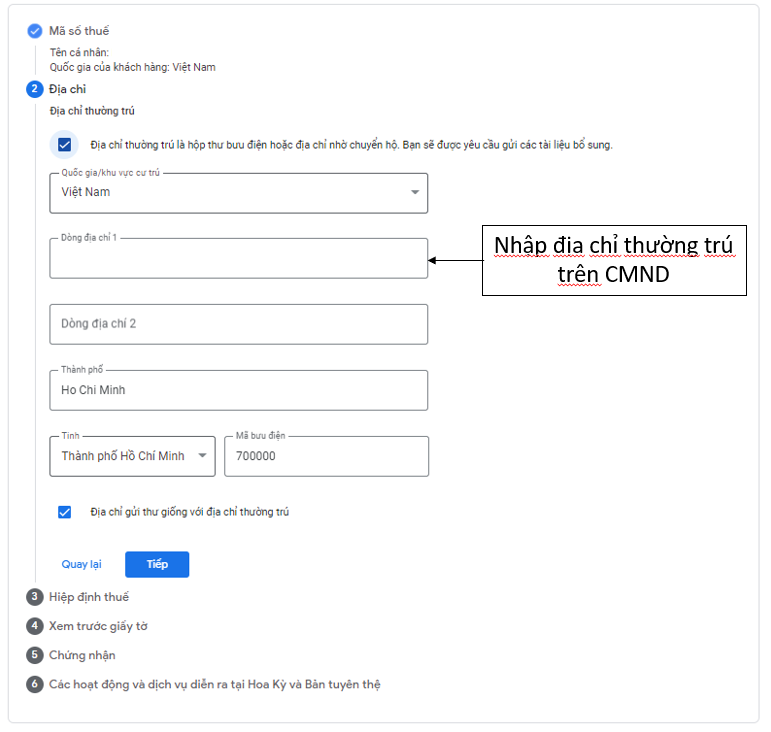Expand the Tỉnh dropdown arrow

(x=203, y=456)
